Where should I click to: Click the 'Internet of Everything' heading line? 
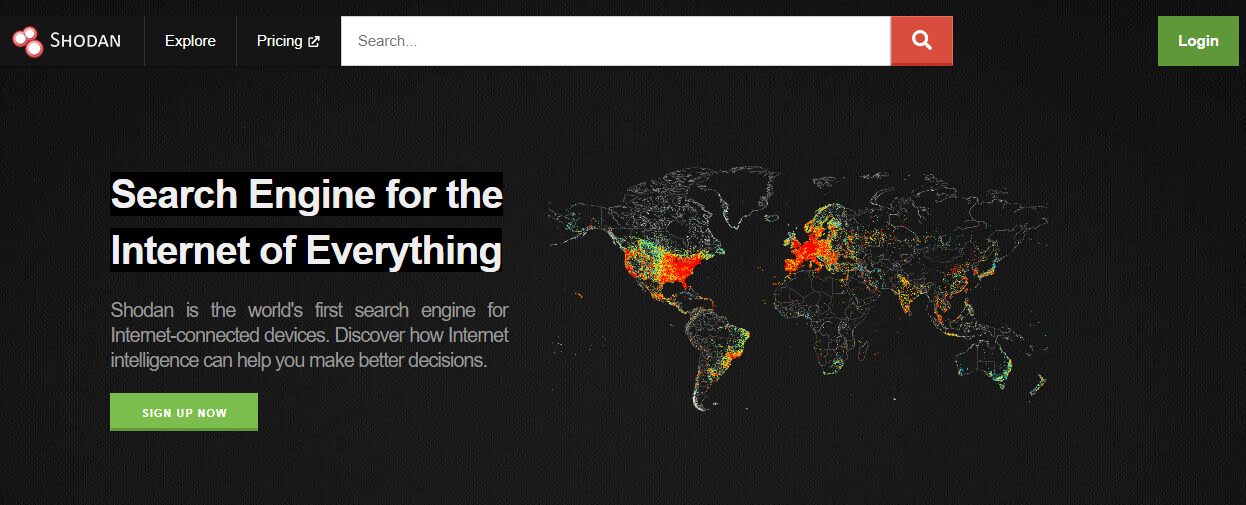coord(306,249)
